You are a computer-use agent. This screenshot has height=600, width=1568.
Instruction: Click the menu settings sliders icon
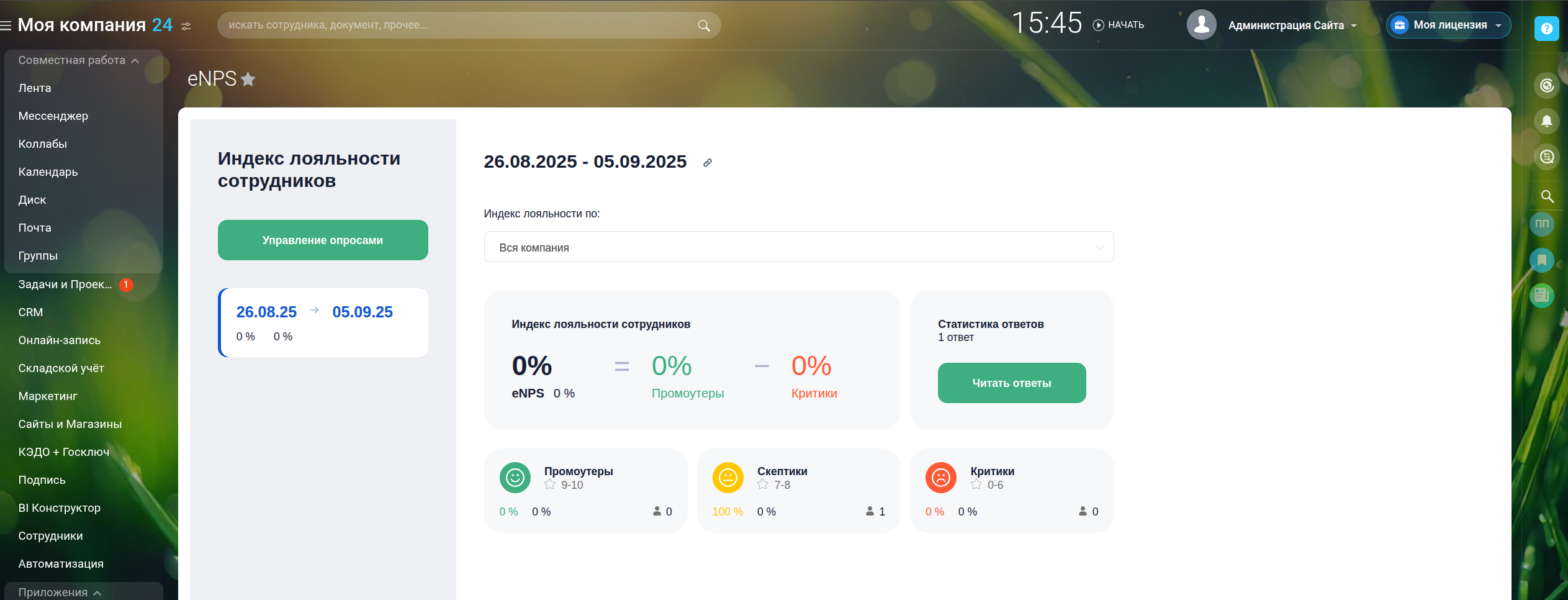pos(186,26)
